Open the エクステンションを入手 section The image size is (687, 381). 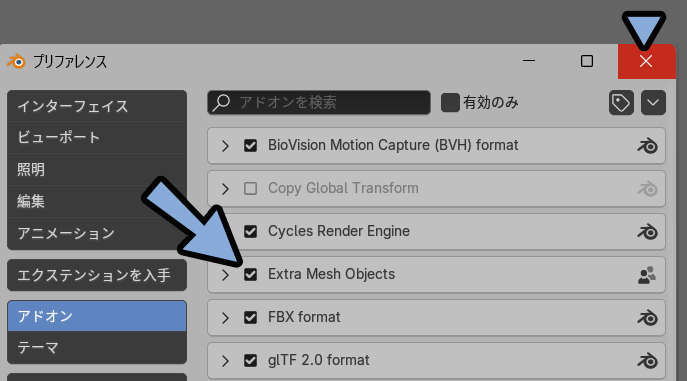[97, 275]
